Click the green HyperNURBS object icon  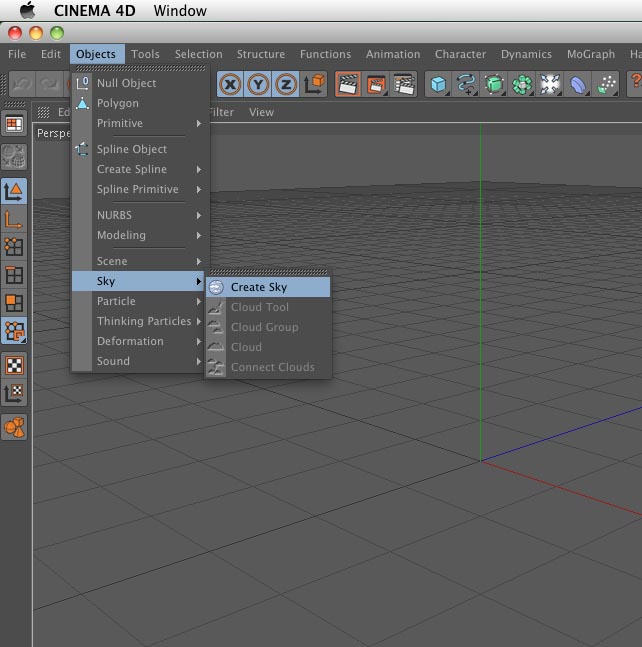pos(494,85)
